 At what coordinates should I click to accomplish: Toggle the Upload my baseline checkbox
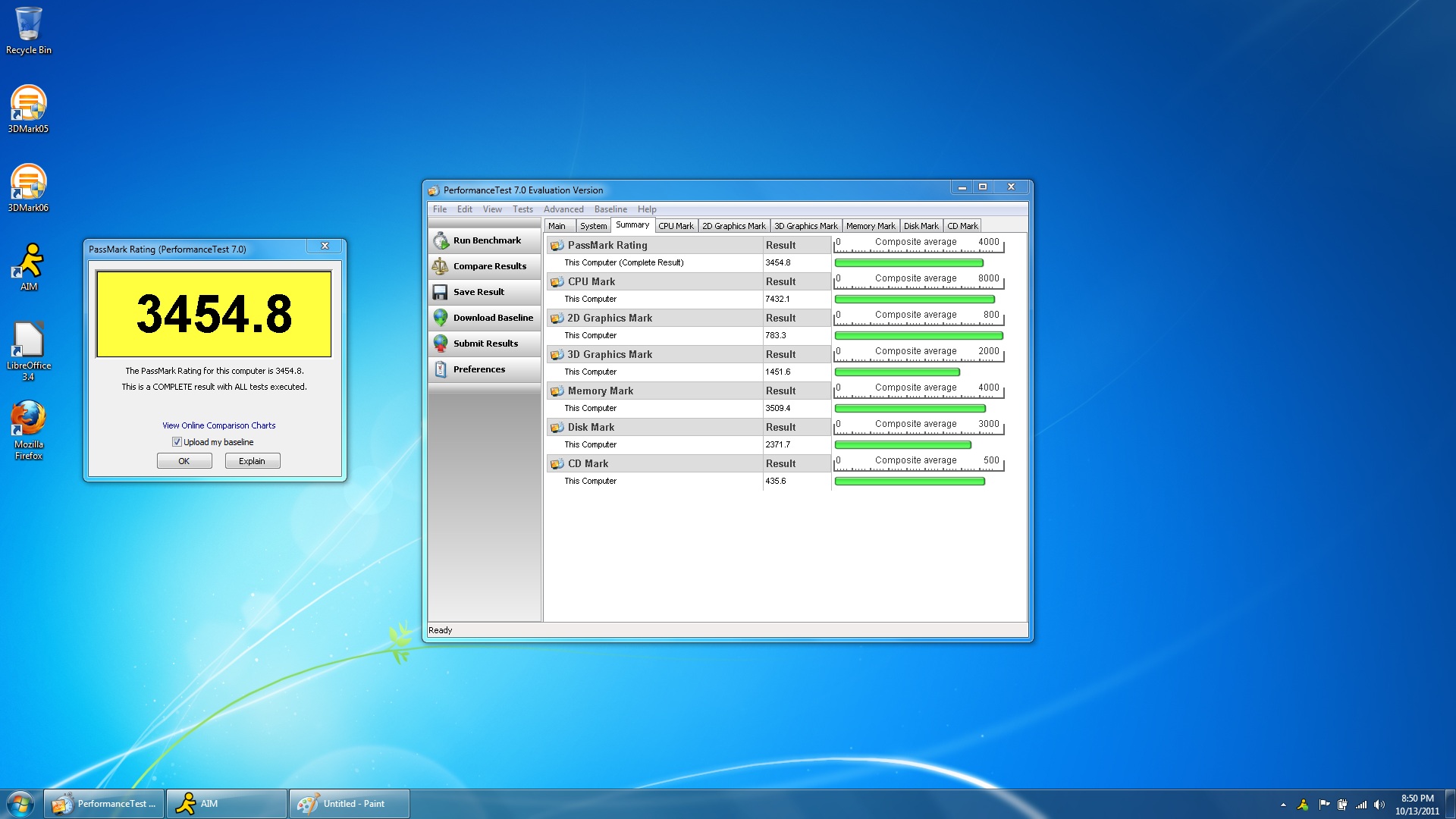click(x=177, y=442)
